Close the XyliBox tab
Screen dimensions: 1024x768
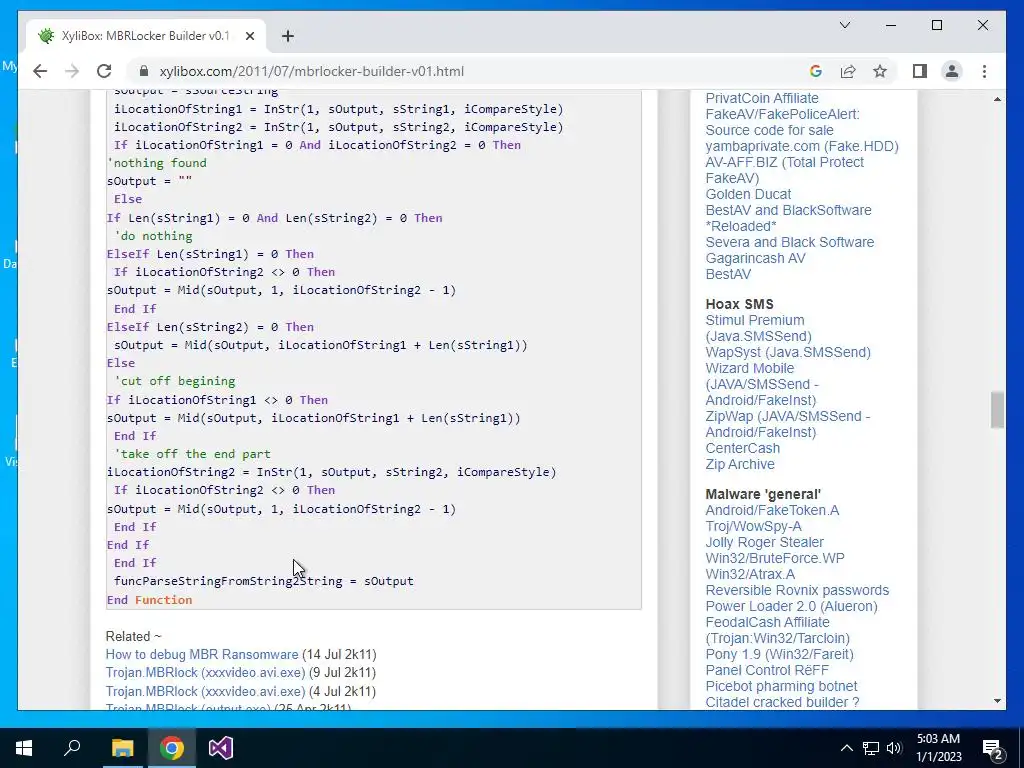249,36
